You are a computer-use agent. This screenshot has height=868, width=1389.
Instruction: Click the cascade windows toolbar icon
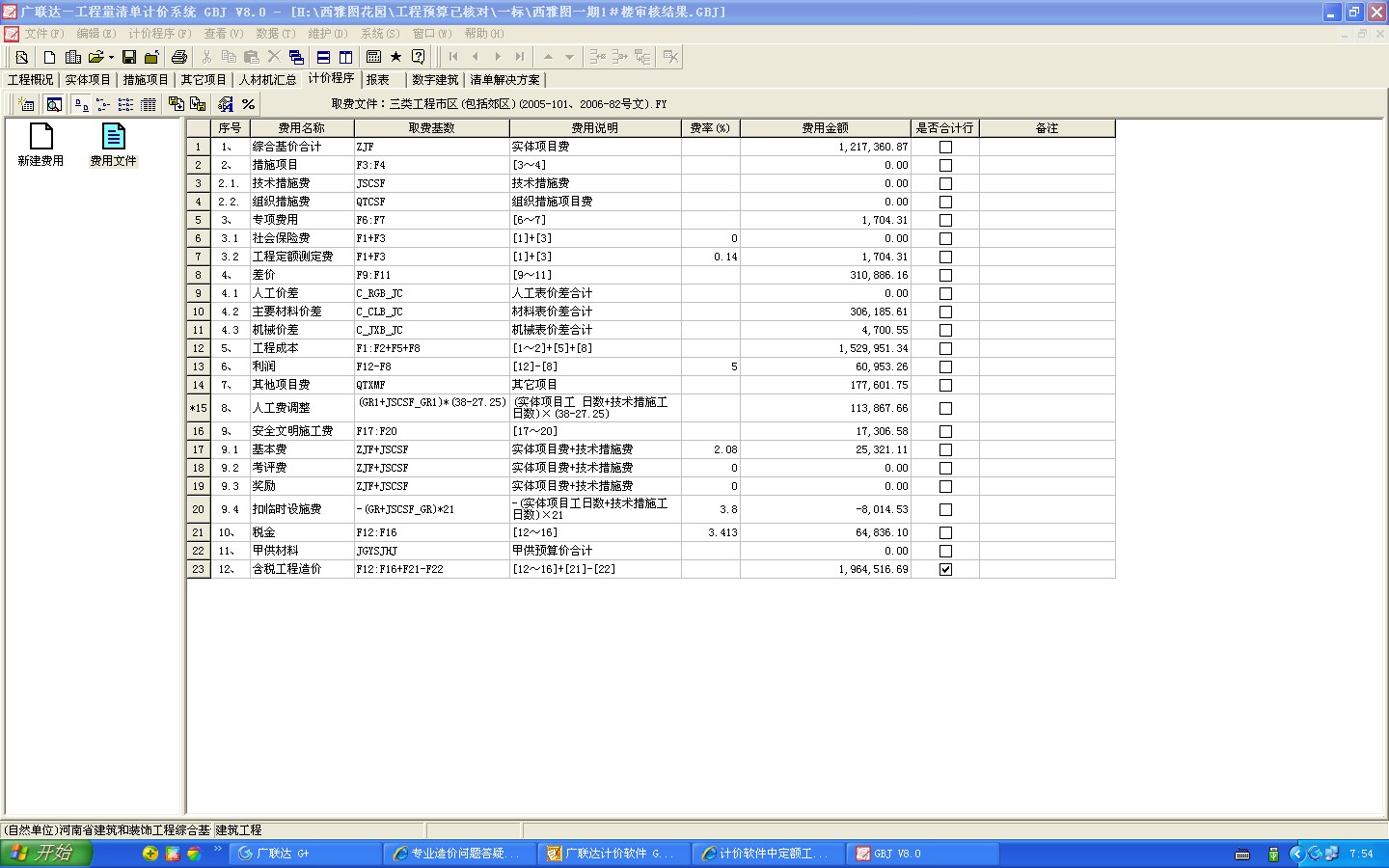[296, 57]
